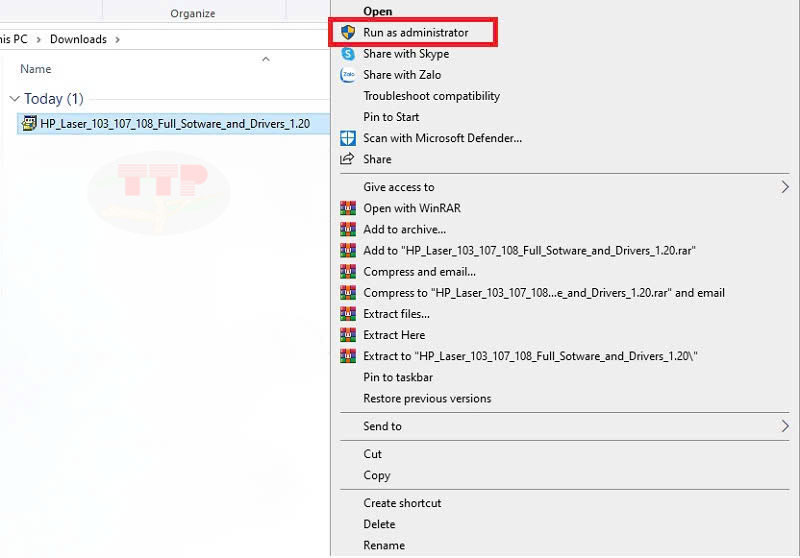Click the shield icon beside Run as administrator

pos(348,33)
